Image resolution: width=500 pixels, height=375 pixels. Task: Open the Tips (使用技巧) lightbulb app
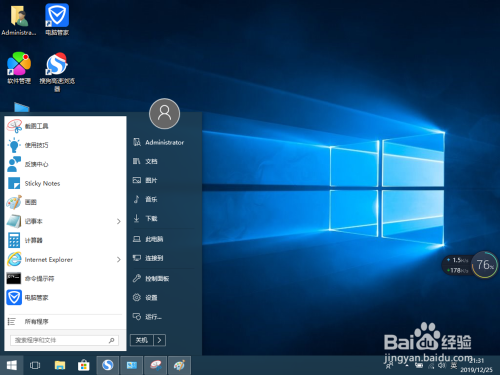pos(65,145)
